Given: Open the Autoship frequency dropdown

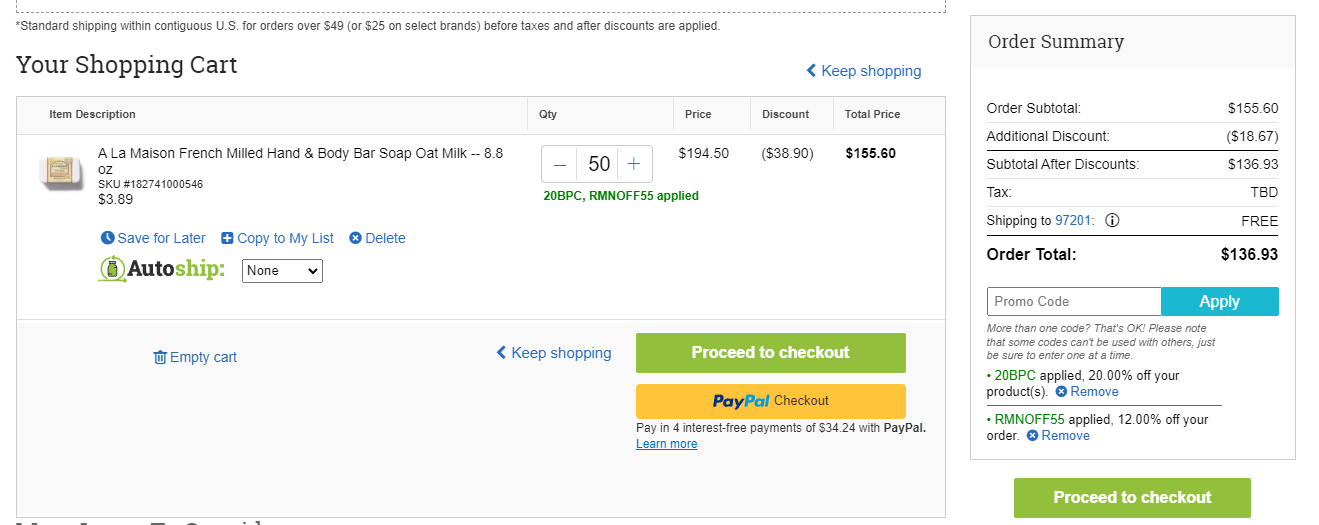Looking at the screenshot, I should click(x=282, y=270).
